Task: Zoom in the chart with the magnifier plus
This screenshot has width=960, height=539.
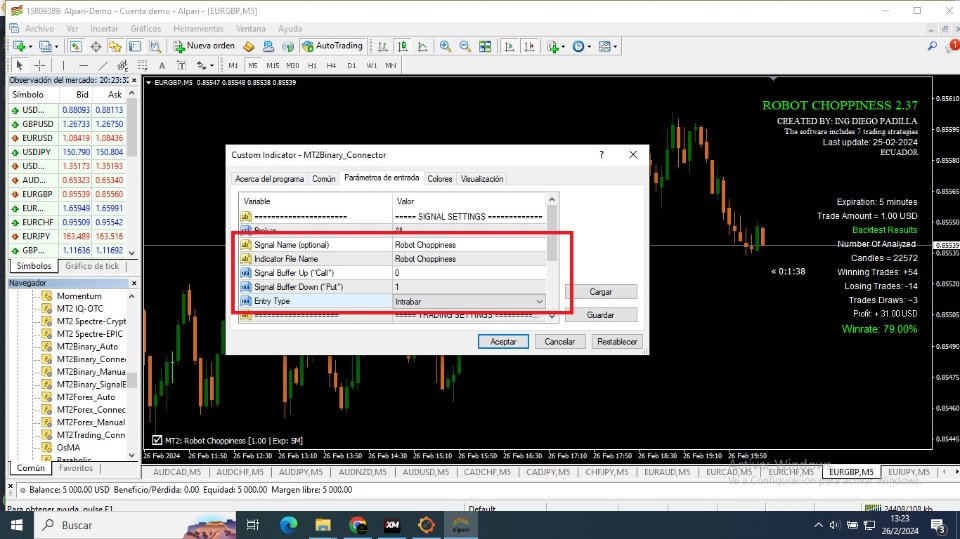Action: (445, 47)
